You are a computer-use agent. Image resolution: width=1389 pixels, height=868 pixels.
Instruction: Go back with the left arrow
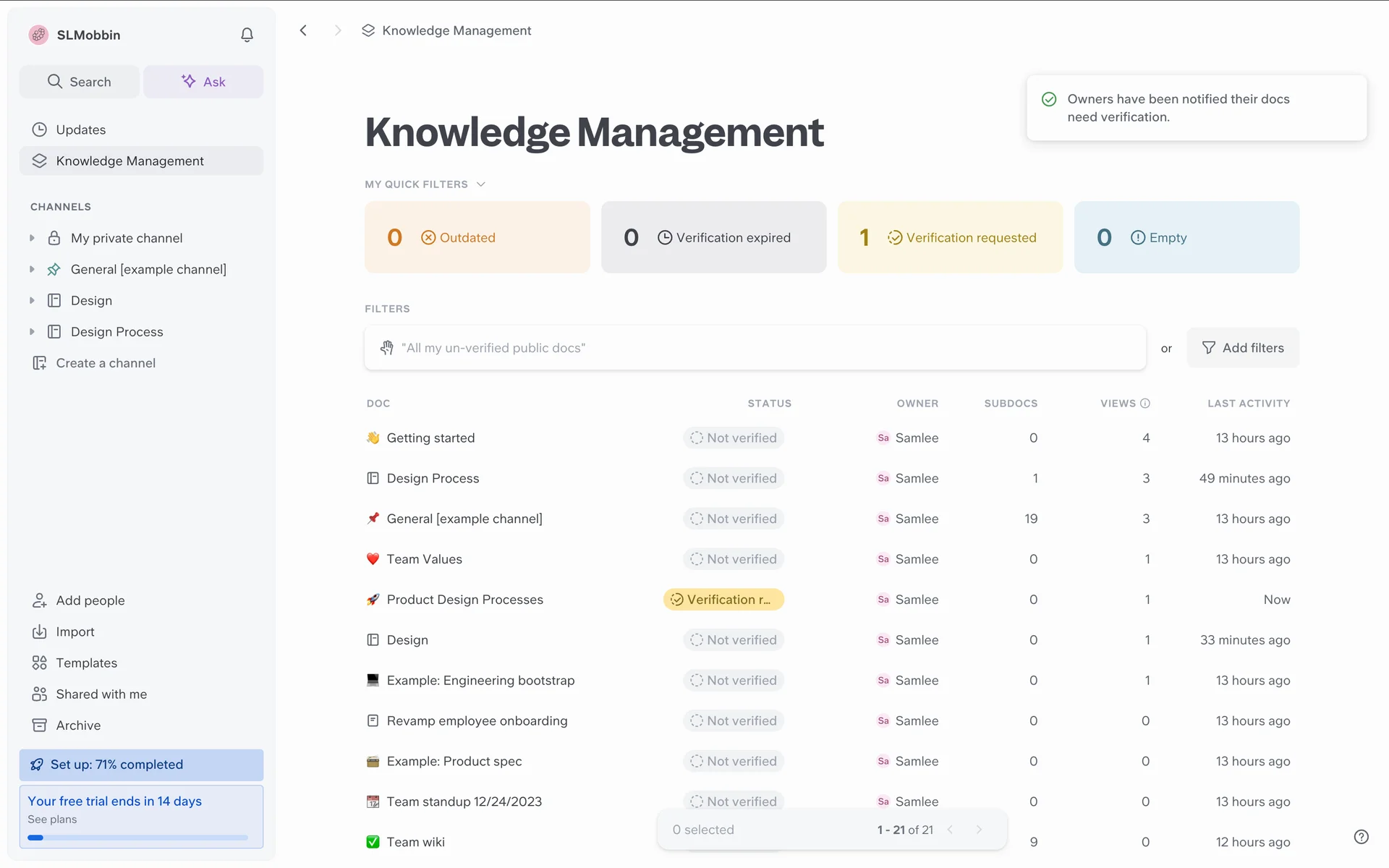point(304,30)
